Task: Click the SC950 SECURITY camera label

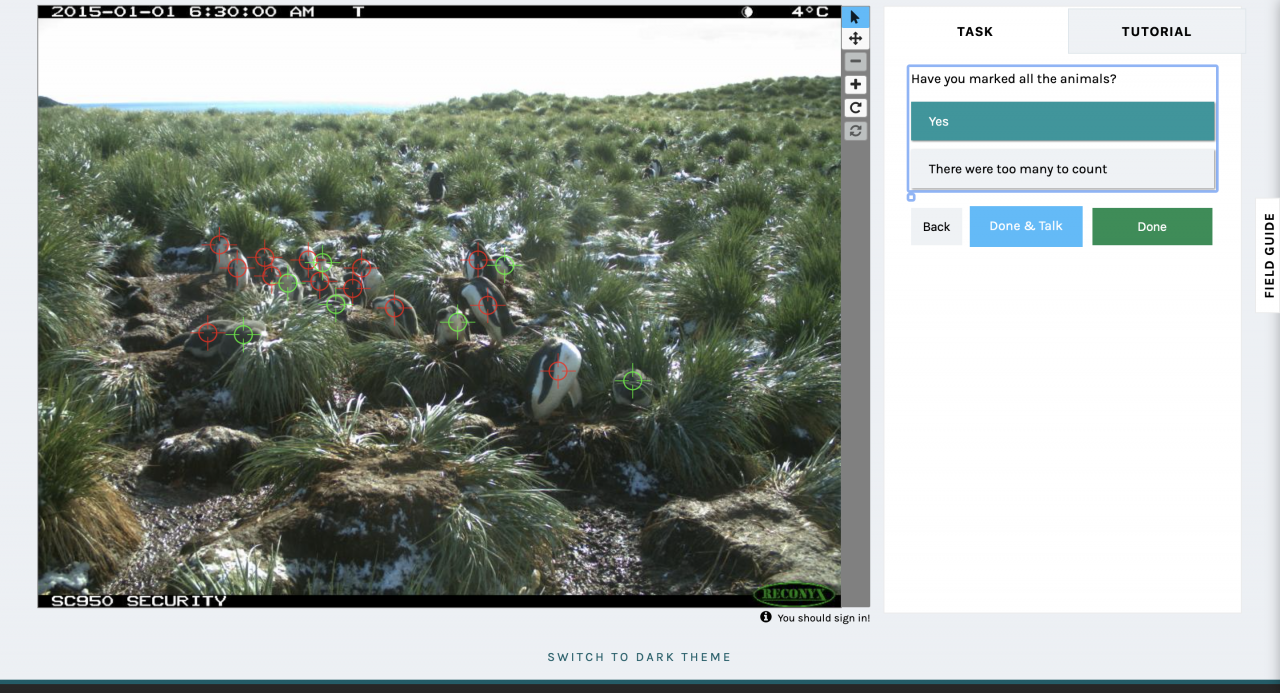Action: pos(139,600)
